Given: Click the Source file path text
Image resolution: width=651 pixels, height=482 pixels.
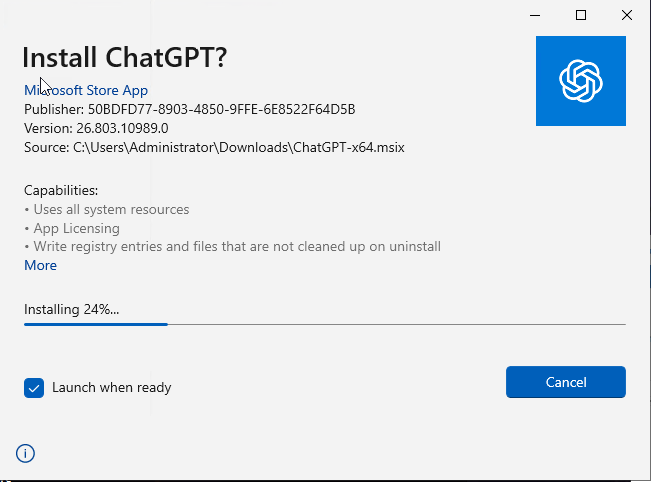Looking at the screenshot, I should click(214, 147).
